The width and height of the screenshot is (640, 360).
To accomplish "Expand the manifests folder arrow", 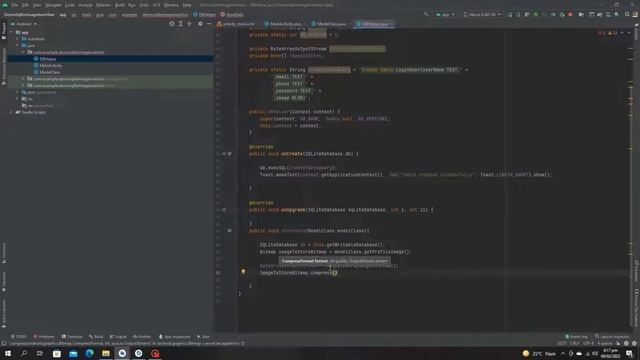I will (x=17, y=39).
